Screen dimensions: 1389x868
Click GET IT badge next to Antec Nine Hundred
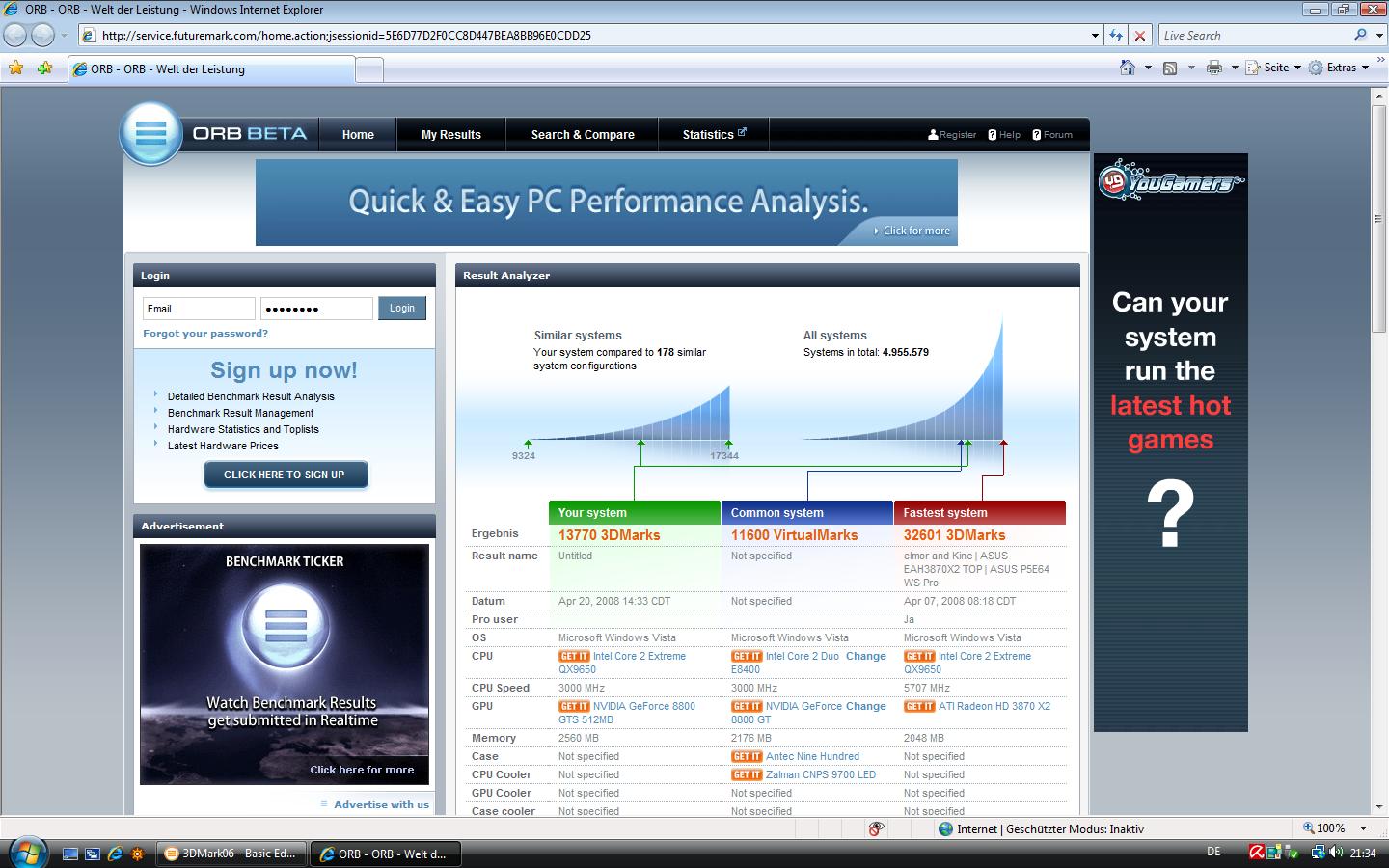tap(747, 756)
